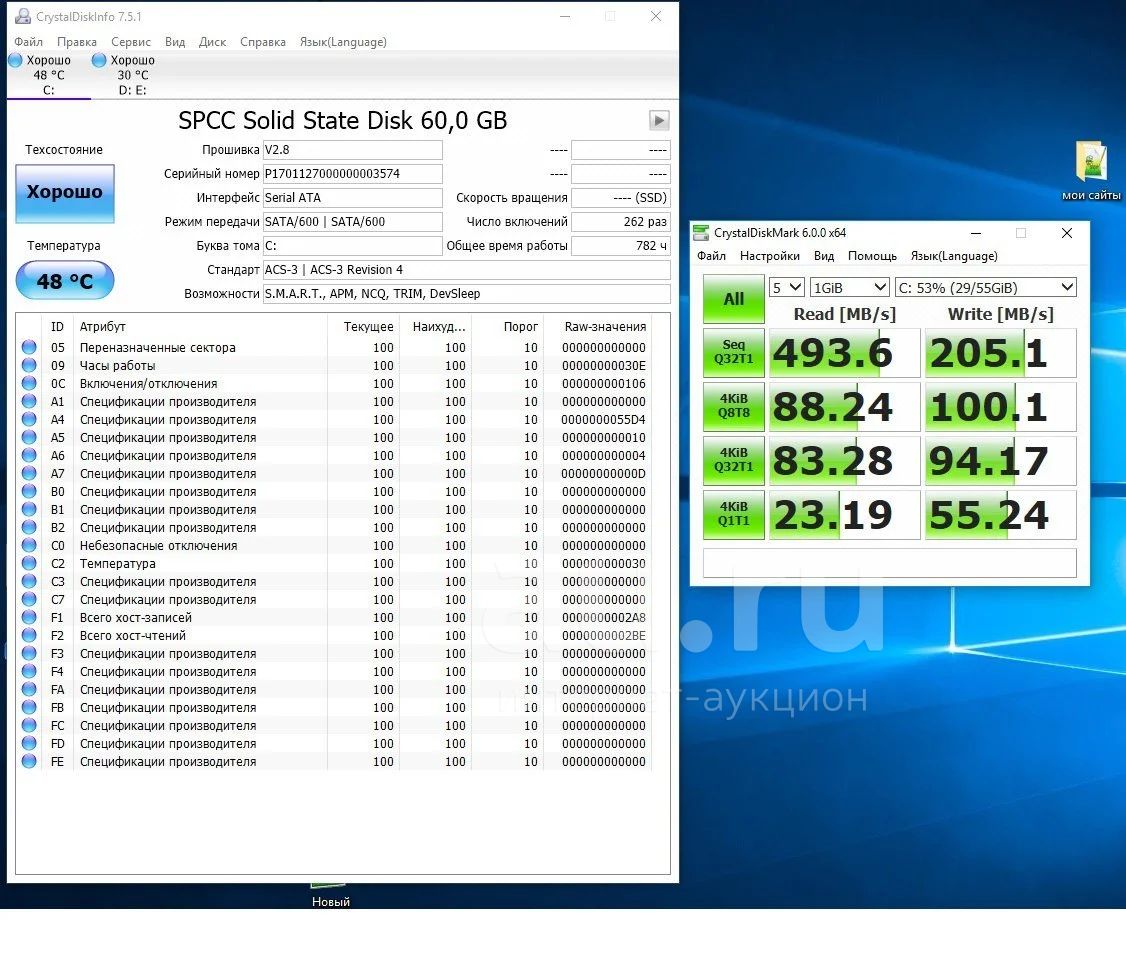
Task: Click the next disk arrow button
Action: pos(659,120)
